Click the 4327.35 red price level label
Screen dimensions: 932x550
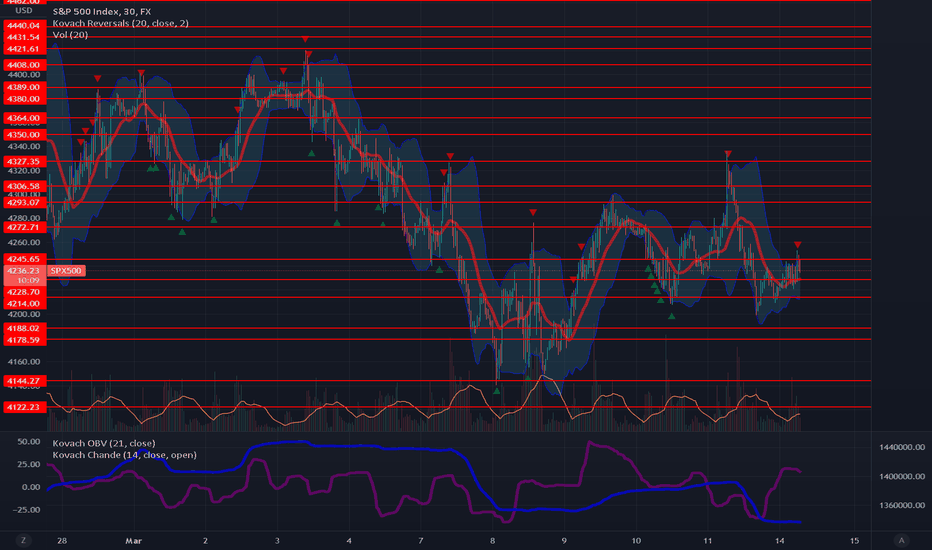point(24,161)
